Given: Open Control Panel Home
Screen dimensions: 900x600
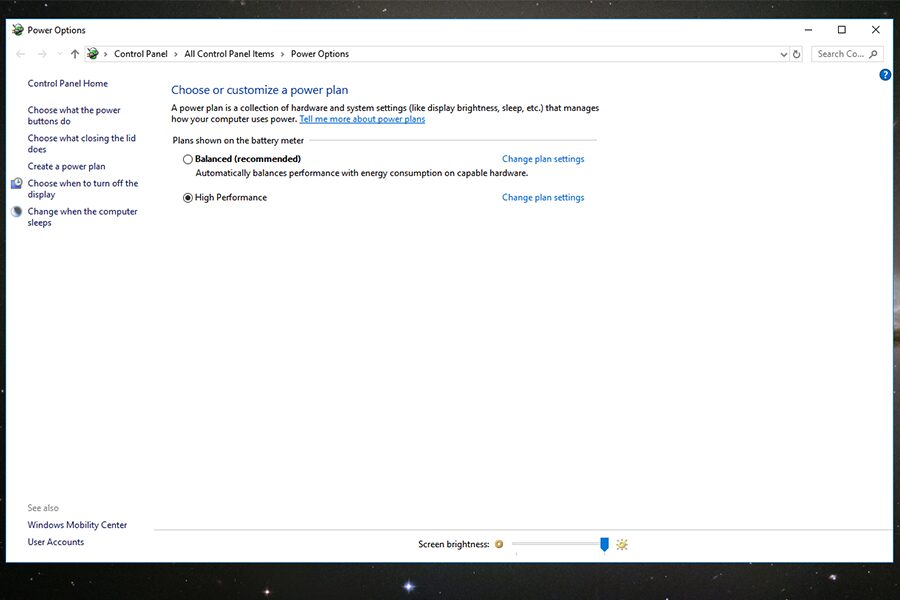Looking at the screenshot, I should click(68, 83).
